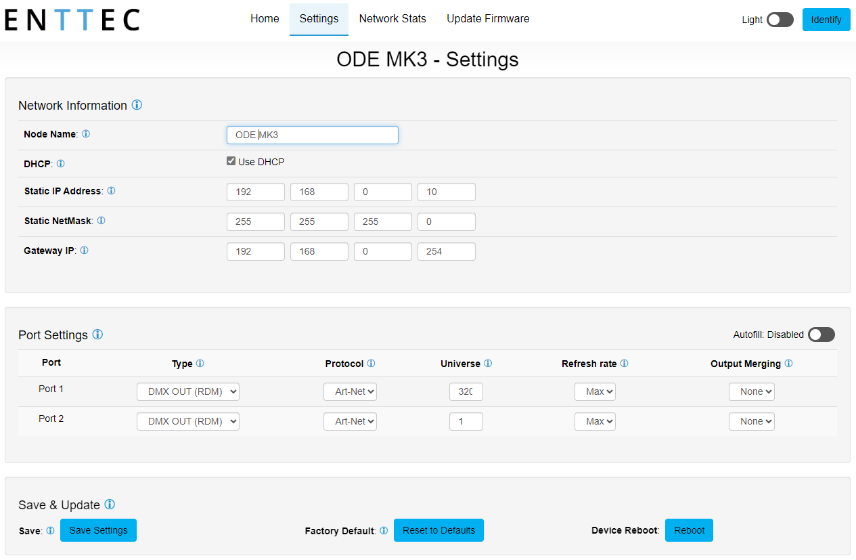
Task: Click Static NetMask info icon
Action: coord(101,221)
